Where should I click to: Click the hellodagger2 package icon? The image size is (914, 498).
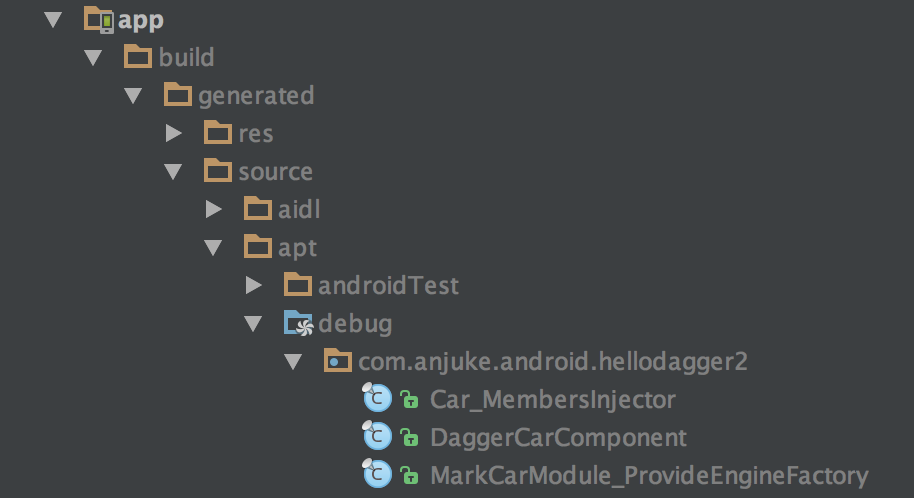click(338, 361)
